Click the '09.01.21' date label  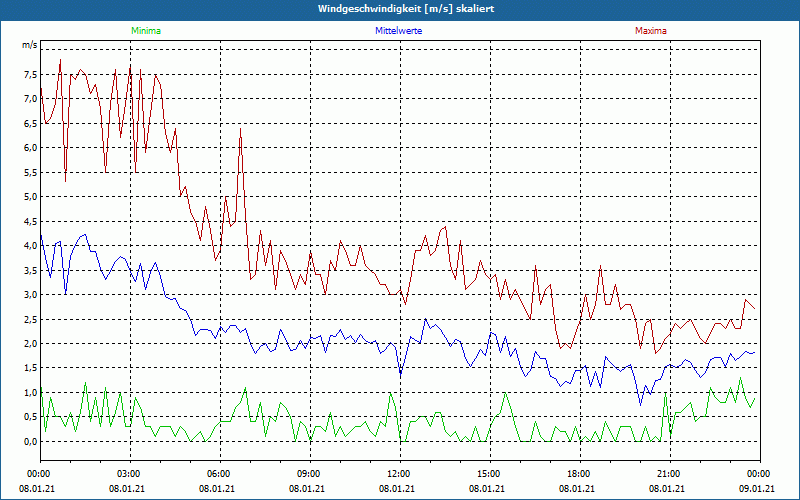point(757,488)
